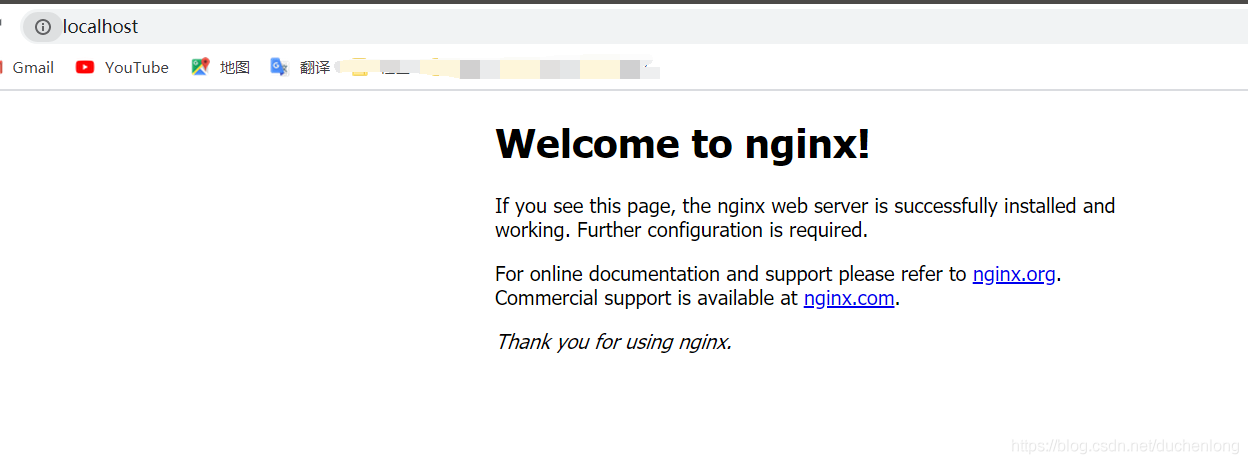This screenshot has width=1248, height=464.
Task: Click "Commercial support is available at" text
Action: tap(646, 298)
